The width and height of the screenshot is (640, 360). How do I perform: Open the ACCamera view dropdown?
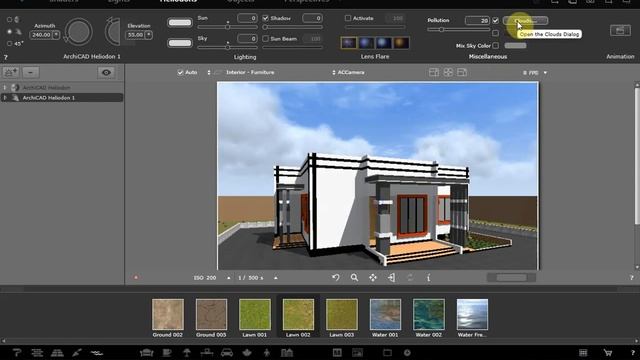[348, 72]
